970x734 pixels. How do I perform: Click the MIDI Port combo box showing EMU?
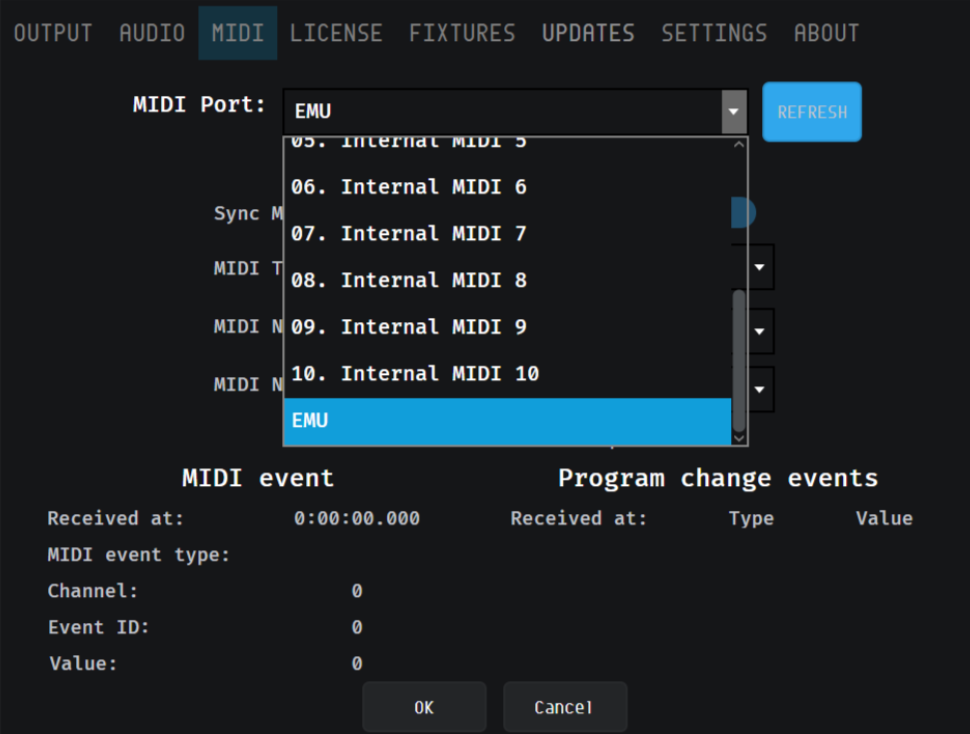(515, 112)
